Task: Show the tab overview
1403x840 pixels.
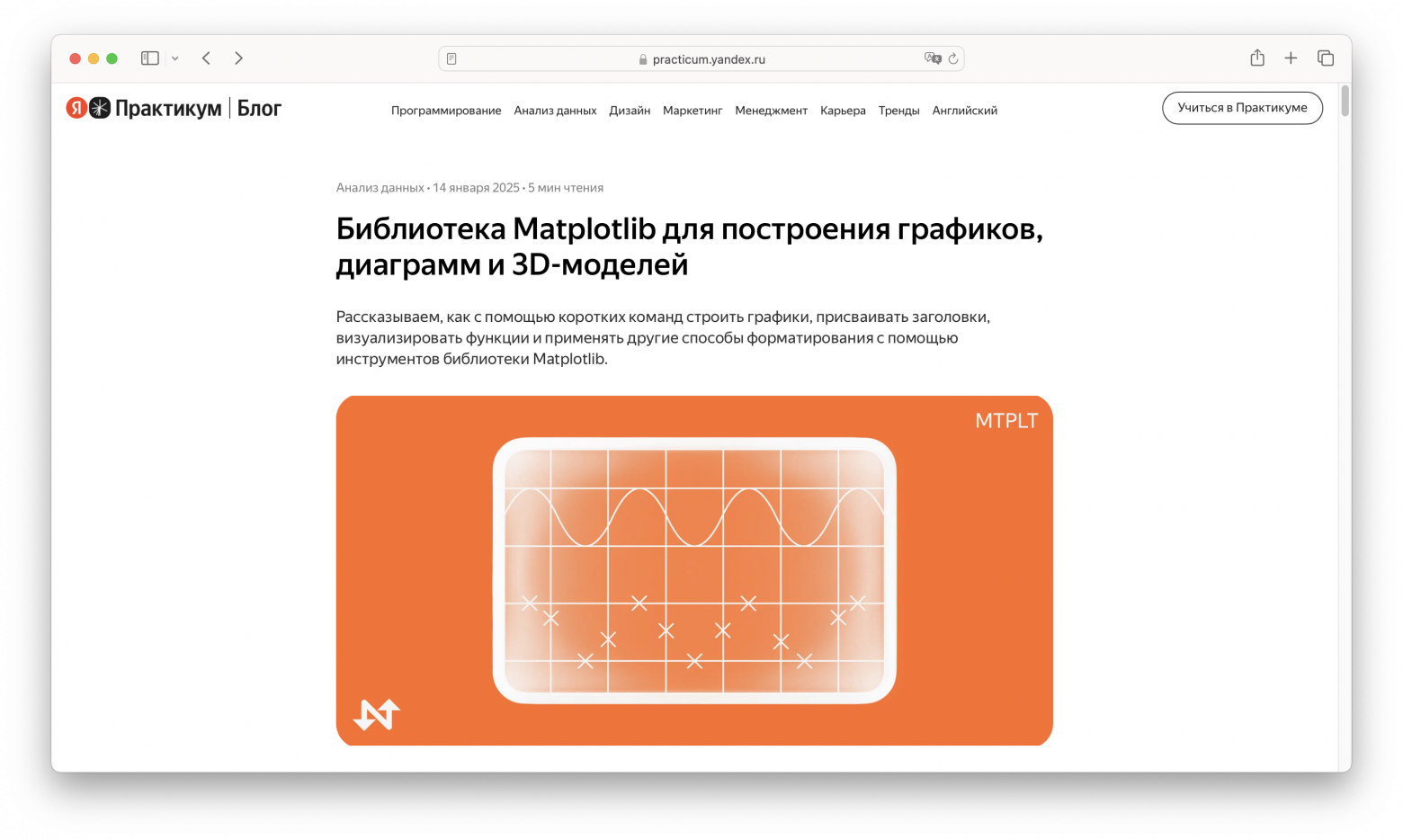Action: click(1325, 58)
